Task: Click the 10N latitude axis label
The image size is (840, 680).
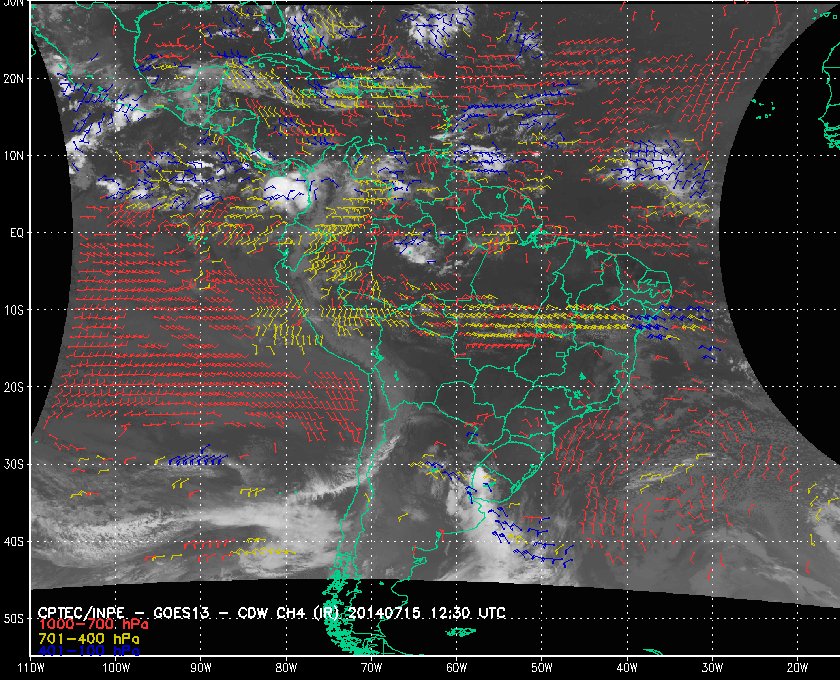Action: pyautogui.click(x=13, y=156)
